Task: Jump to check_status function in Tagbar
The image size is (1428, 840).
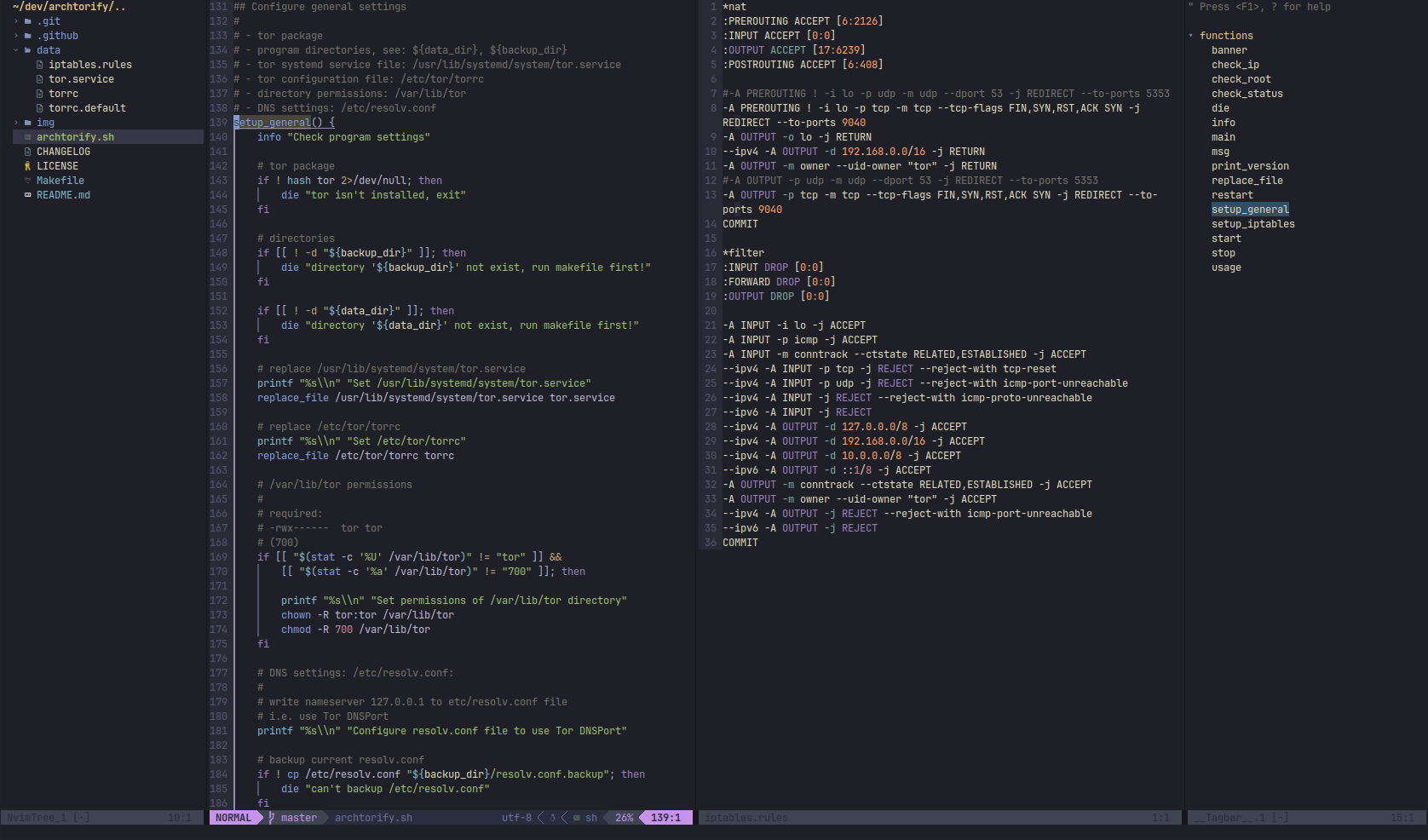Action: (x=1247, y=94)
